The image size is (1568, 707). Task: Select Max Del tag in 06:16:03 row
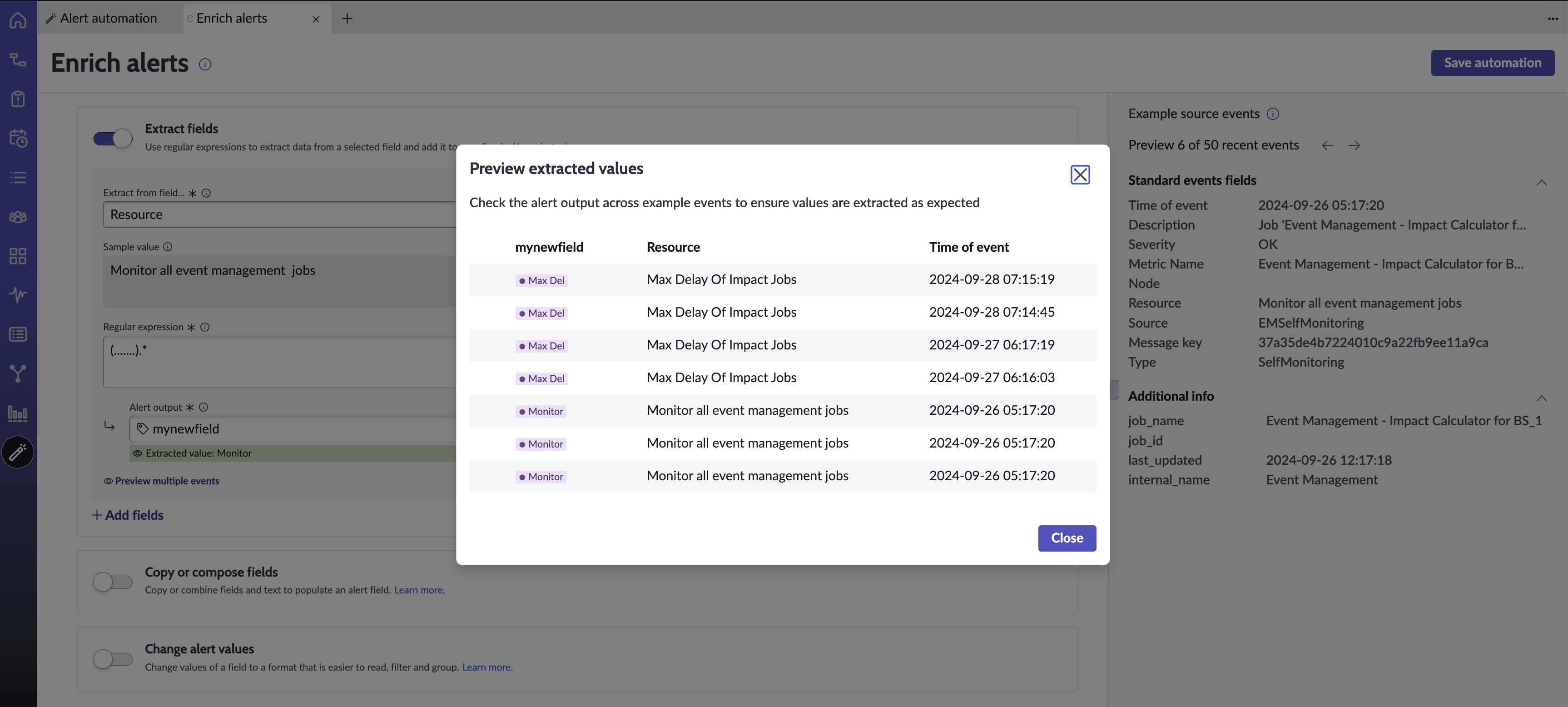[x=542, y=379]
